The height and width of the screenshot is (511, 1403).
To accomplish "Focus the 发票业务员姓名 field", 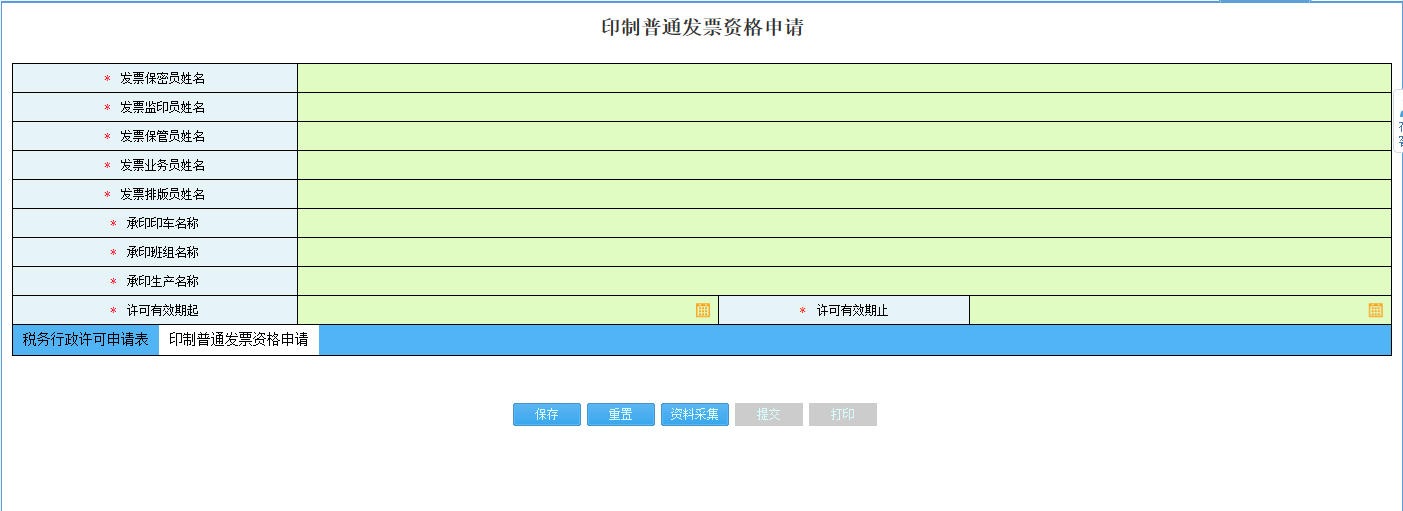I will (x=843, y=165).
